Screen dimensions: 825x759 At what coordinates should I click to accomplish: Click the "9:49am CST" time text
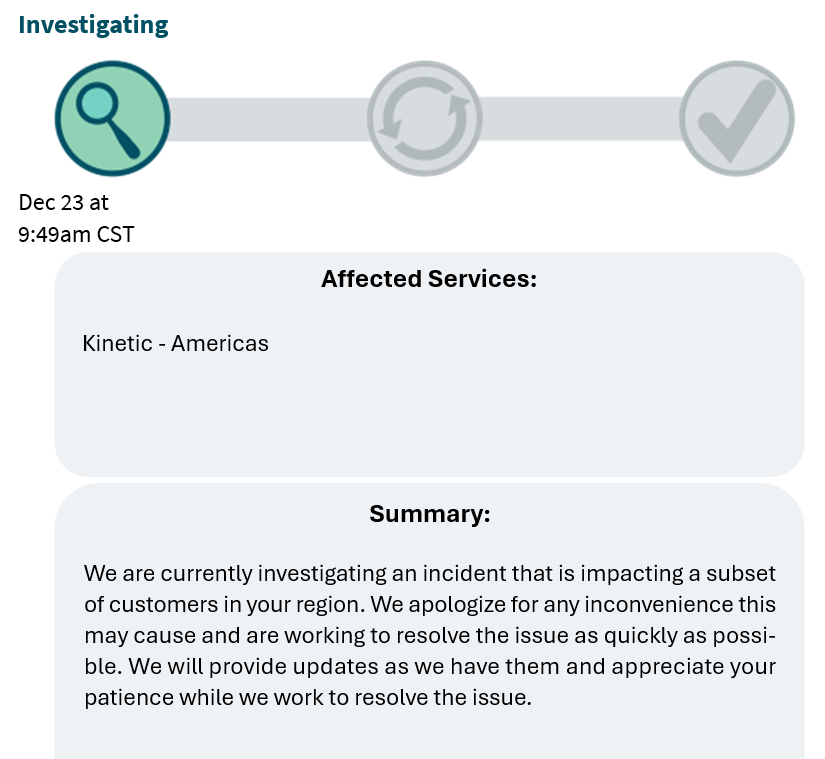(76, 235)
